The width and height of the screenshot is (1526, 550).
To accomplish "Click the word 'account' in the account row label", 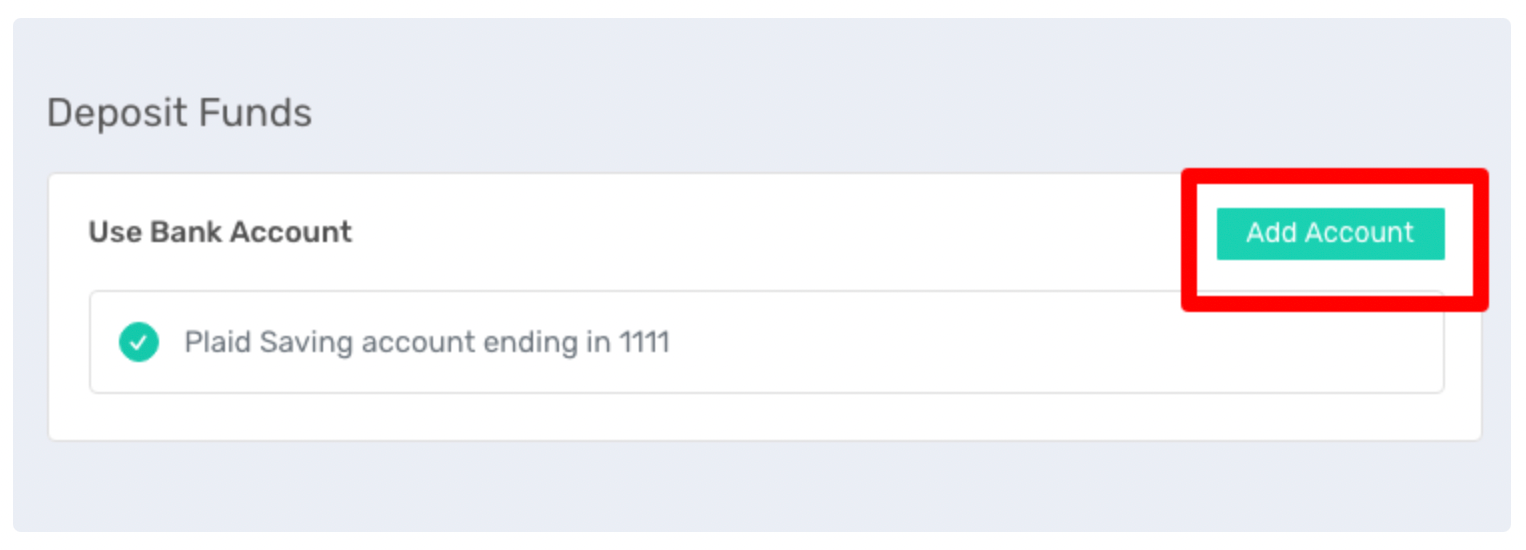I will pos(418,343).
